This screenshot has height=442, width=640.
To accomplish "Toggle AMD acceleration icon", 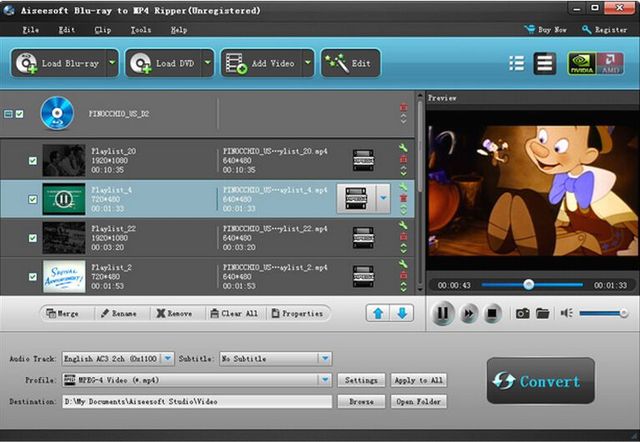I will click(610, 64).
